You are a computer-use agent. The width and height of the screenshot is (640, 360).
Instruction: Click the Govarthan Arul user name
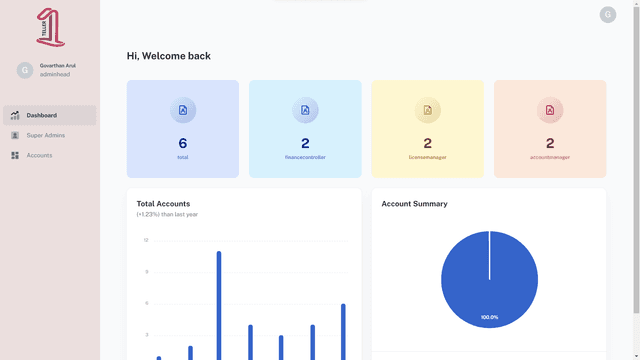[x=58, y=65]
